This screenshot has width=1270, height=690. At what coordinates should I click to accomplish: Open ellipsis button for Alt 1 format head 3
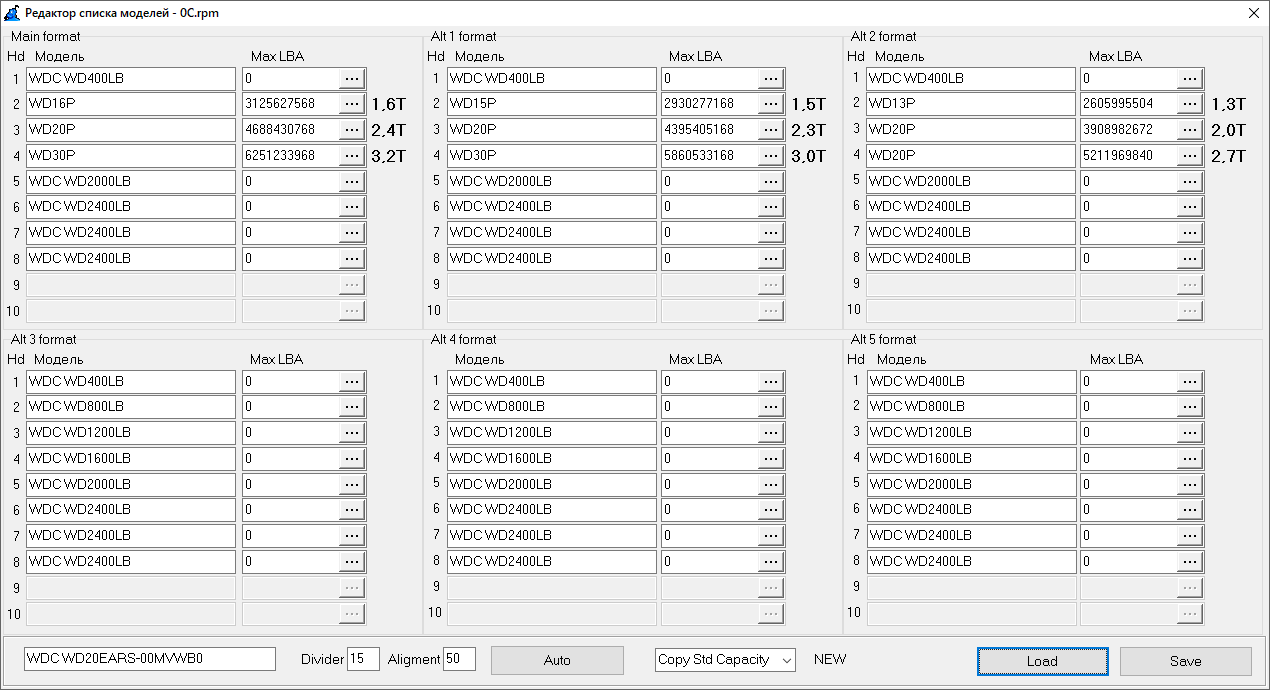tap(771, 130)
